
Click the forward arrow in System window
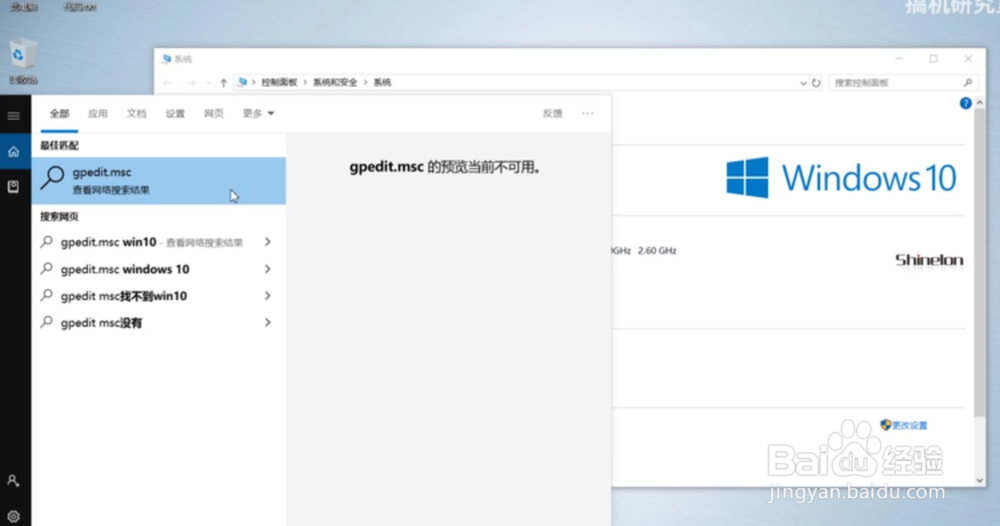[191, 83]
